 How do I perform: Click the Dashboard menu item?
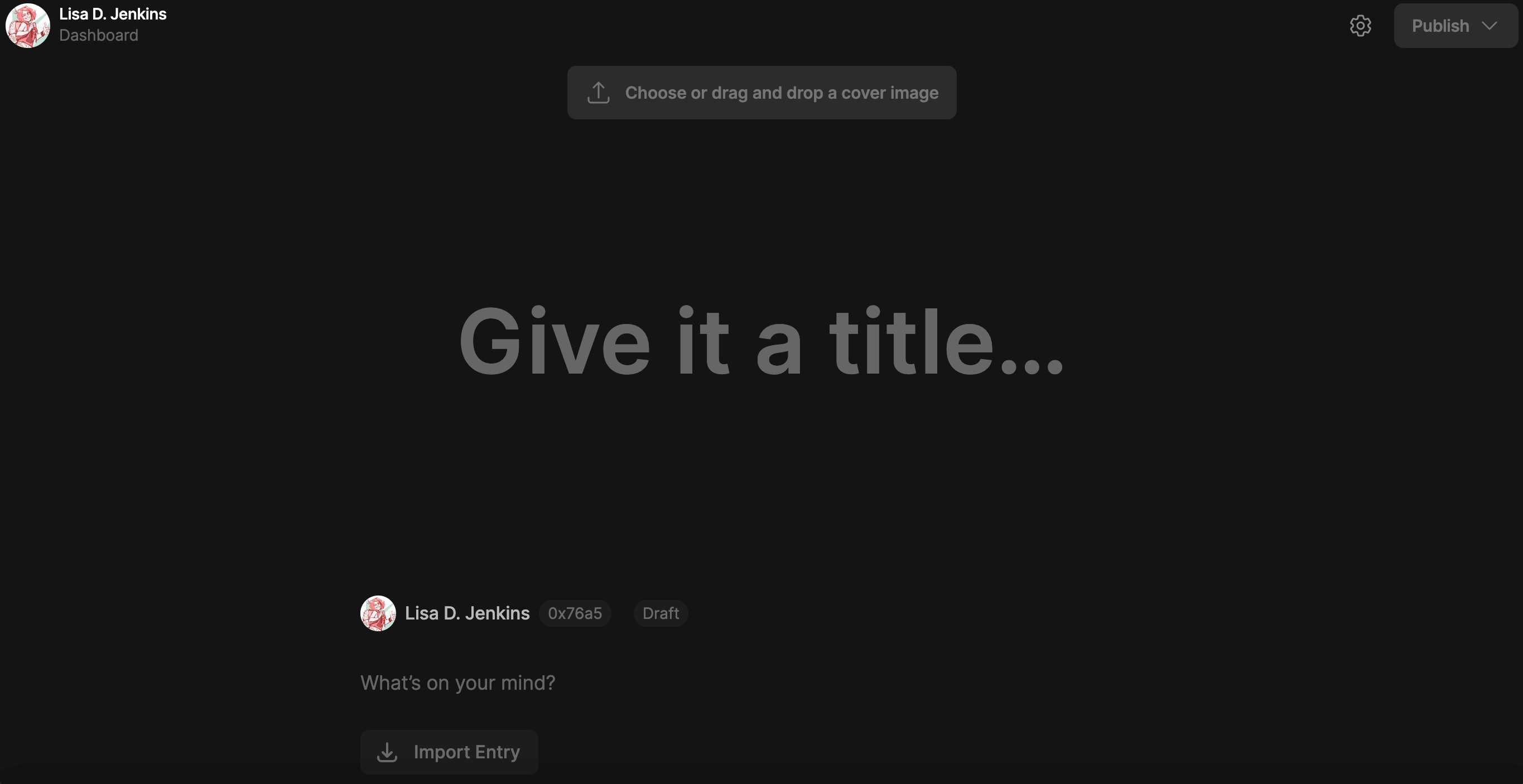tap(97, 34)
